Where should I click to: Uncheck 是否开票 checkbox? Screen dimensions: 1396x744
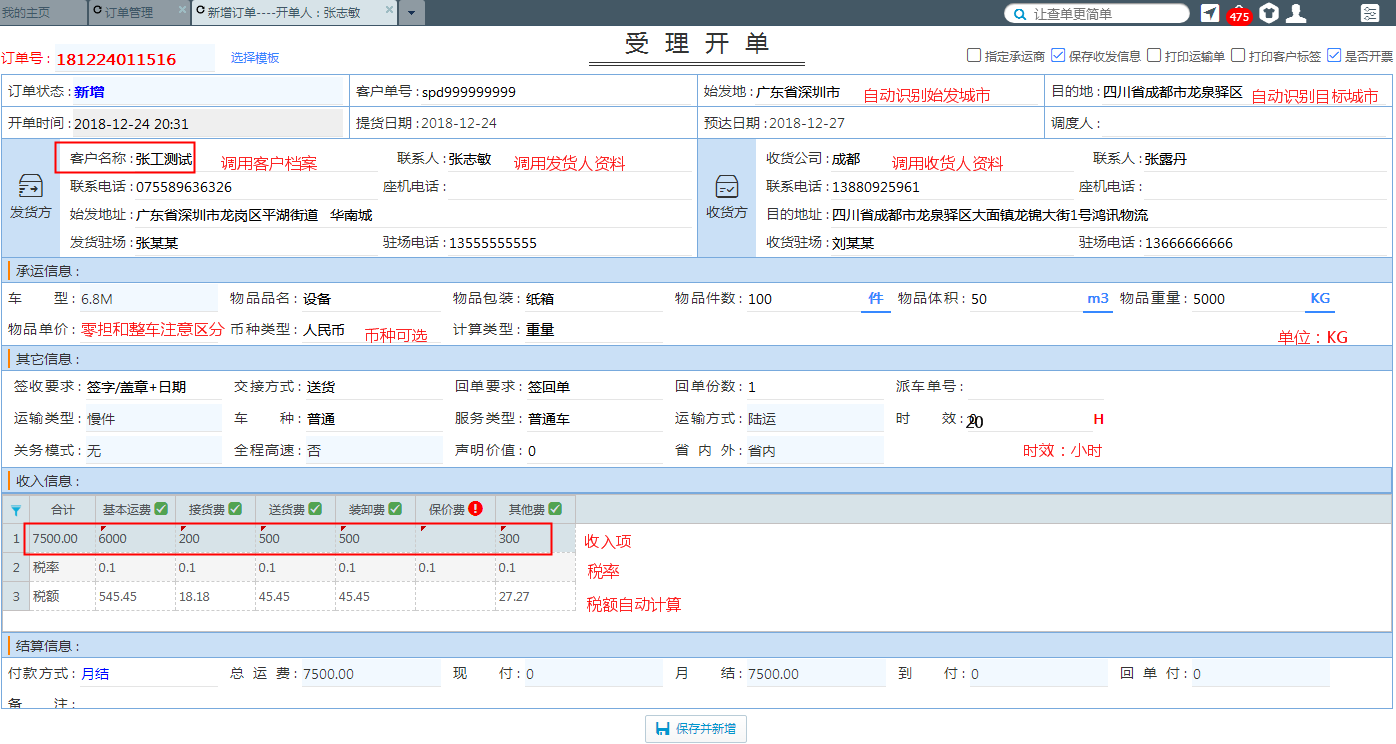point(1334,56)
